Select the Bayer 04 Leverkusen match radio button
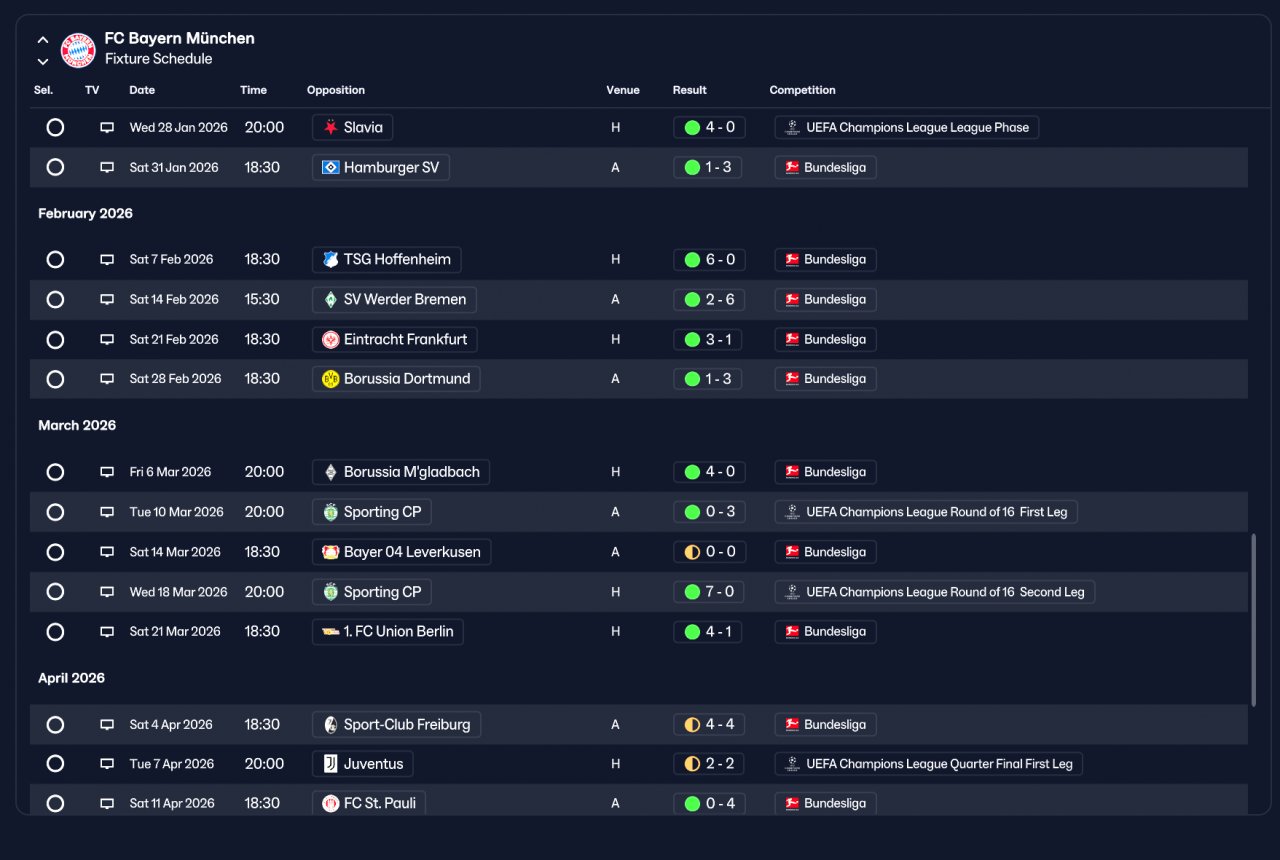 [55, 552]
